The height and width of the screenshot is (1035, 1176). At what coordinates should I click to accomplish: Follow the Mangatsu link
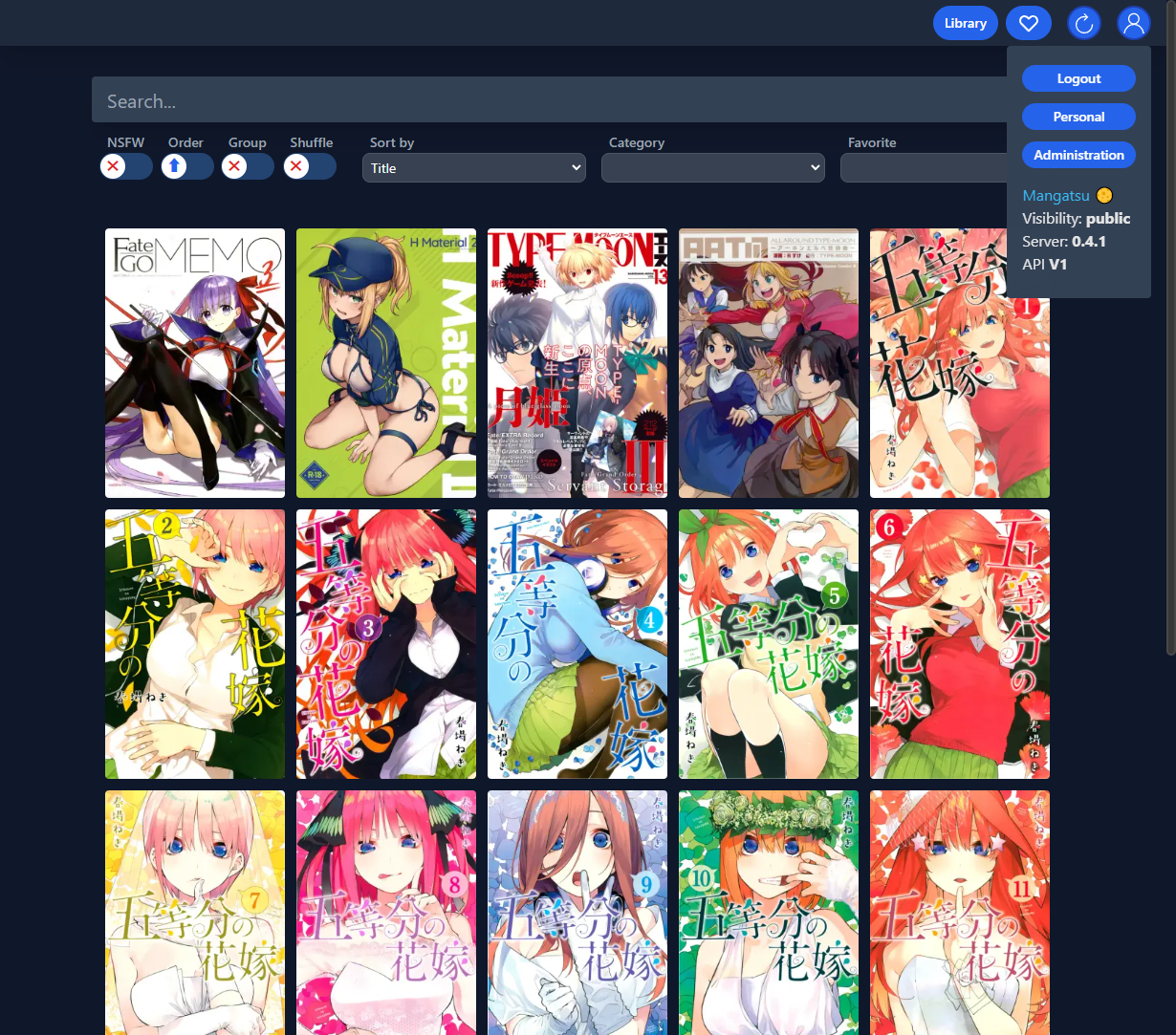coord(1056,195)
